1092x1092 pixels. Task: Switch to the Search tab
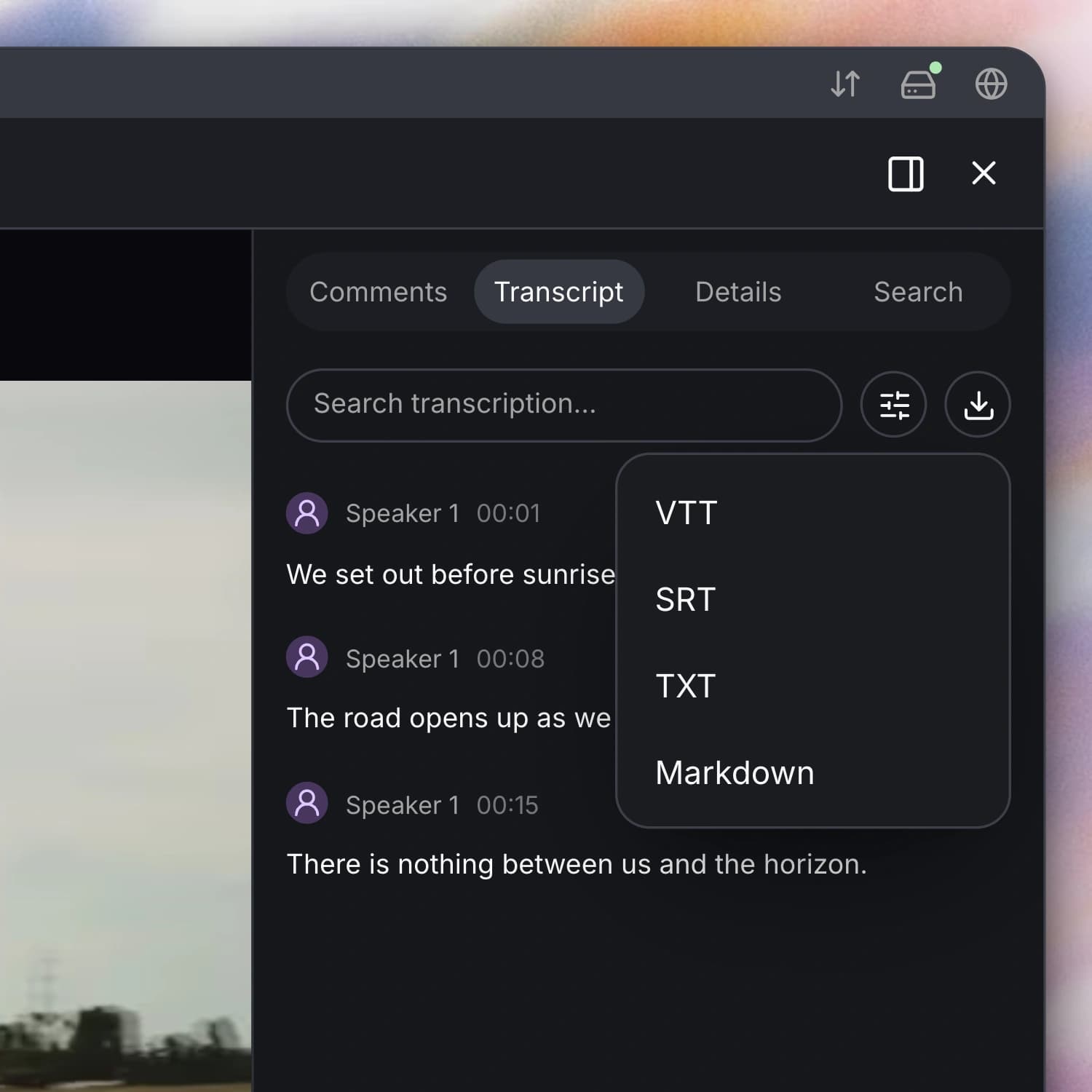point(918,292)
